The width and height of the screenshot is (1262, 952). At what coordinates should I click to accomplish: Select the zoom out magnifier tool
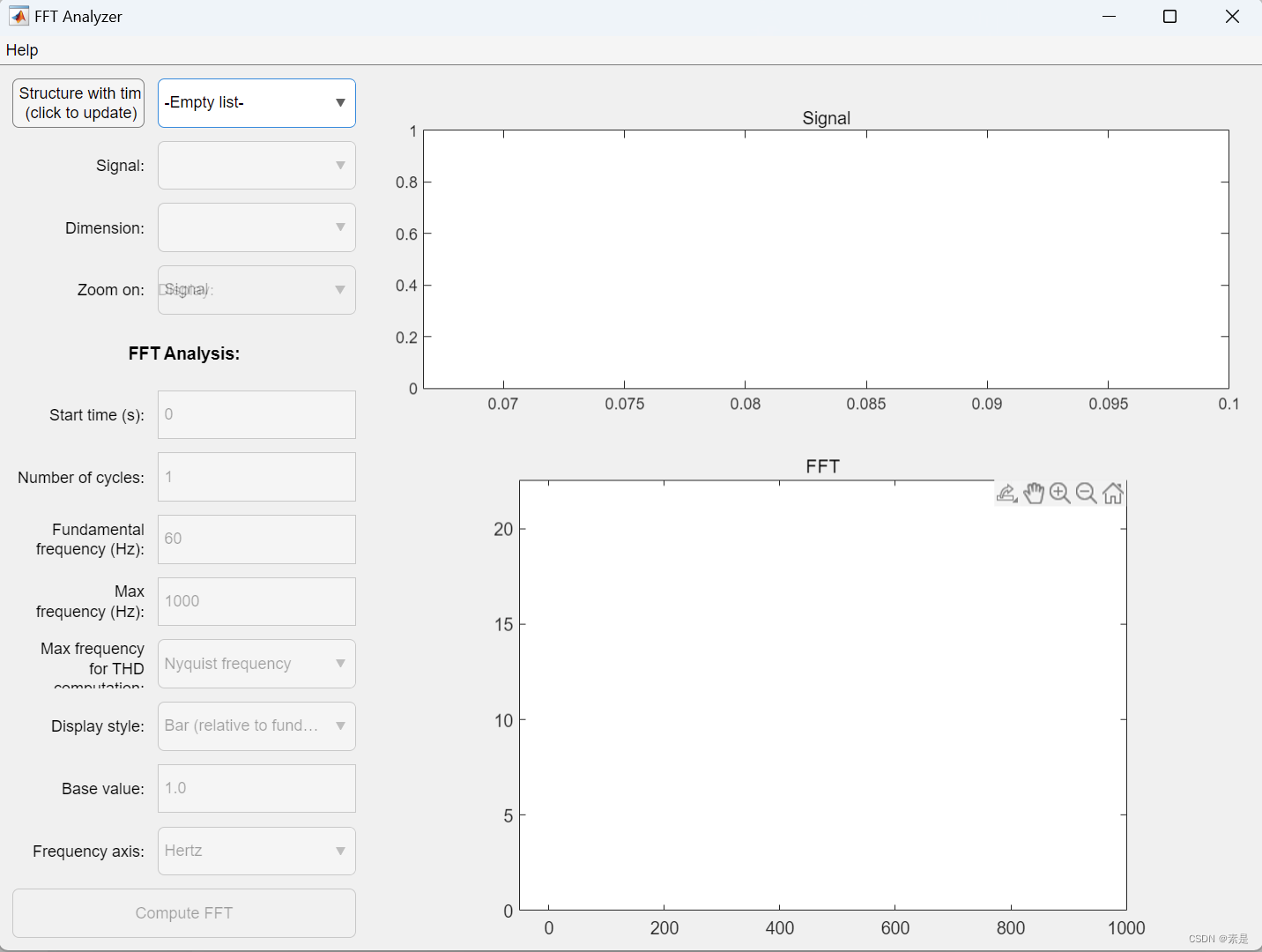click(1087, 493)
